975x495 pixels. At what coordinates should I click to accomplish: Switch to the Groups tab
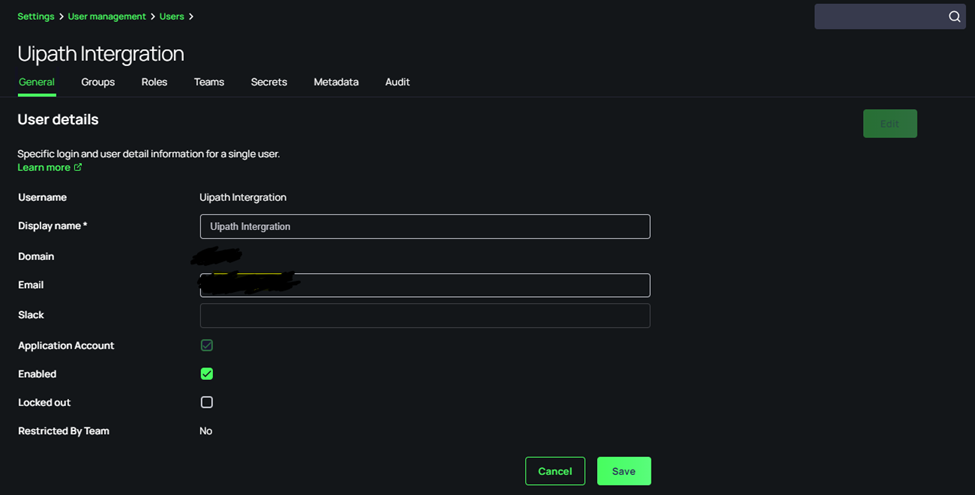(98, 82)
